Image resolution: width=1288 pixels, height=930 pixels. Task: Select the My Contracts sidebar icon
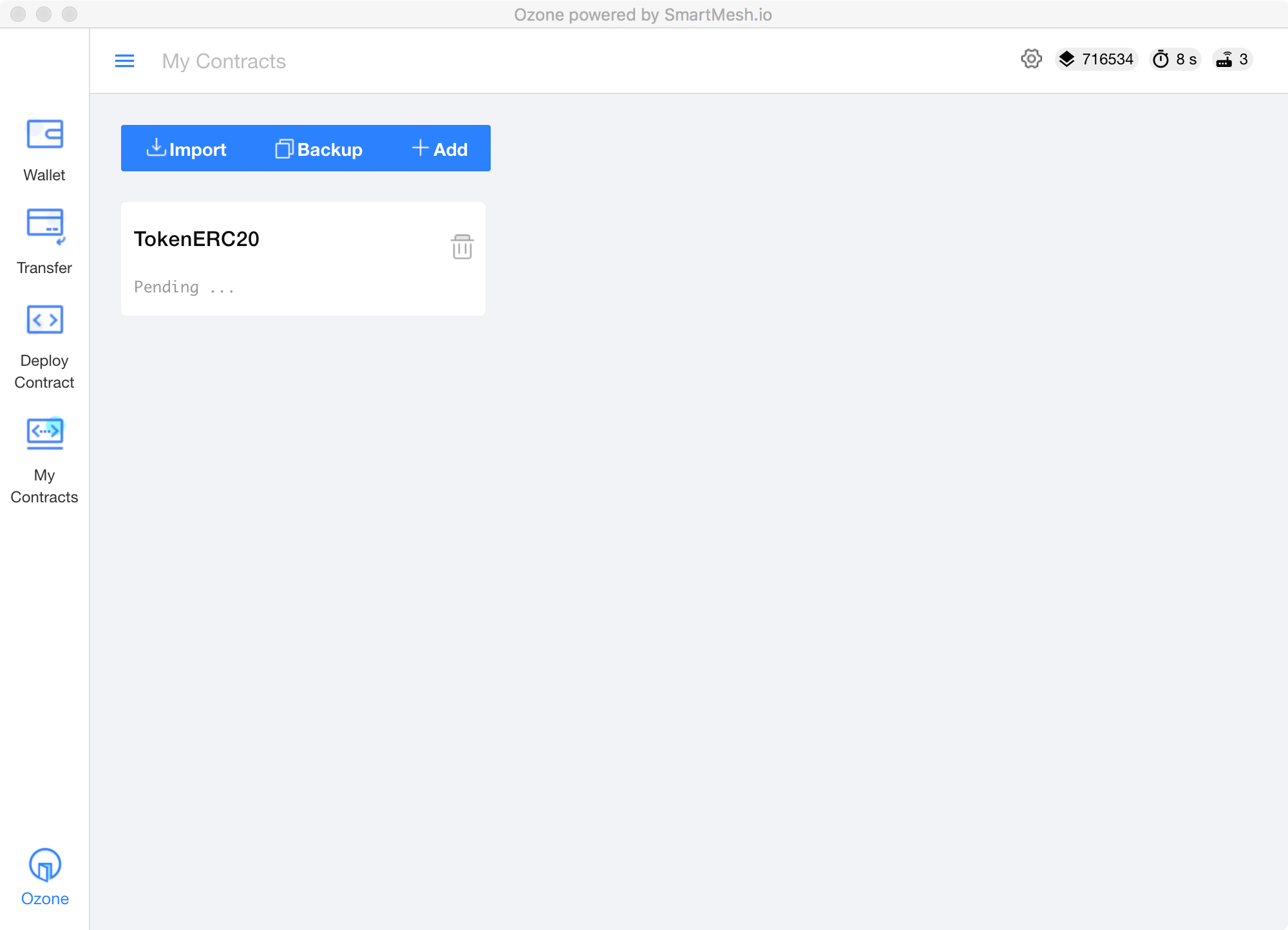pos(44,433)
